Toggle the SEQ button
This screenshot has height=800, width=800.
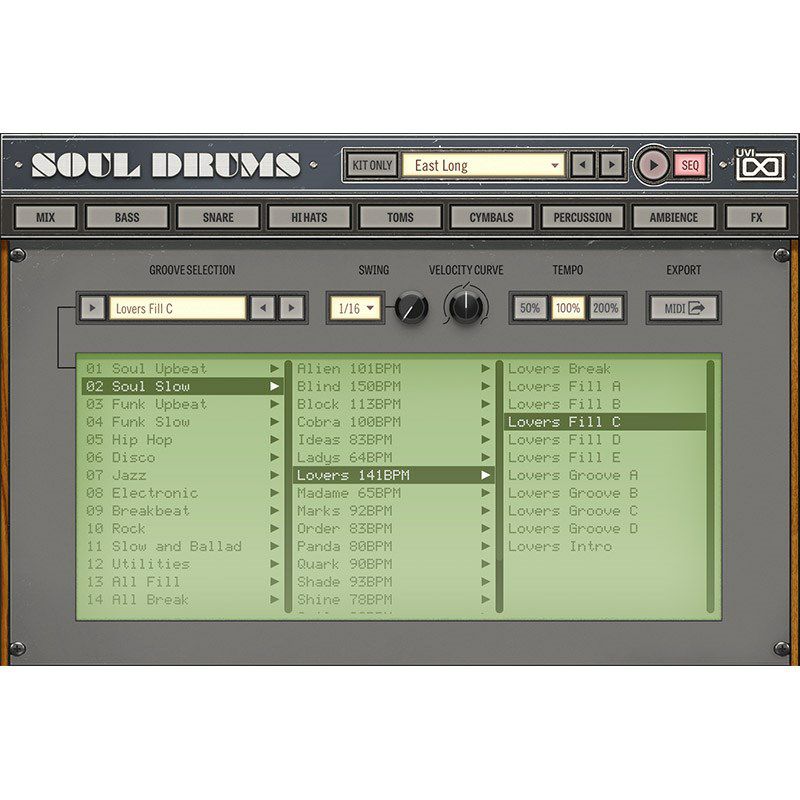click(x=690, y=165)
